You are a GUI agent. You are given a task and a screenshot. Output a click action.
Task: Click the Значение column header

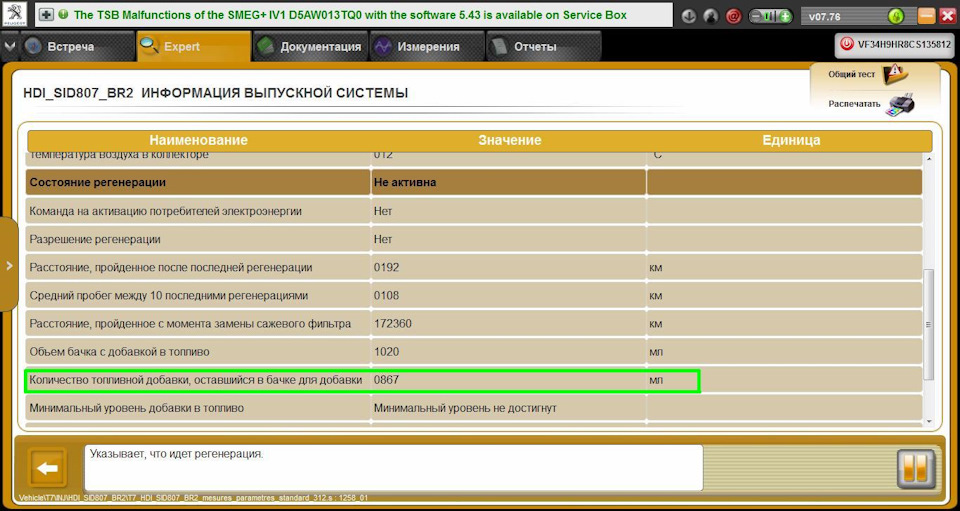[509, 140]
